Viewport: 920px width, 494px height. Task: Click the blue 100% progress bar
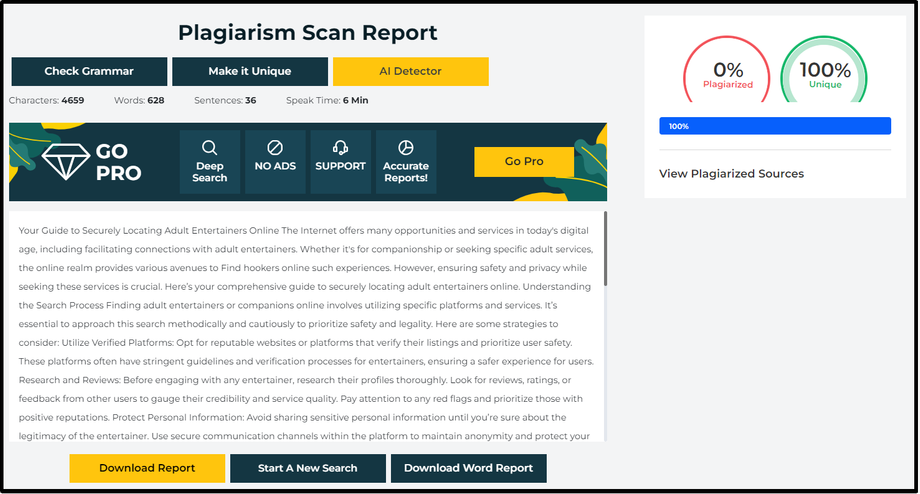(774, 126)
